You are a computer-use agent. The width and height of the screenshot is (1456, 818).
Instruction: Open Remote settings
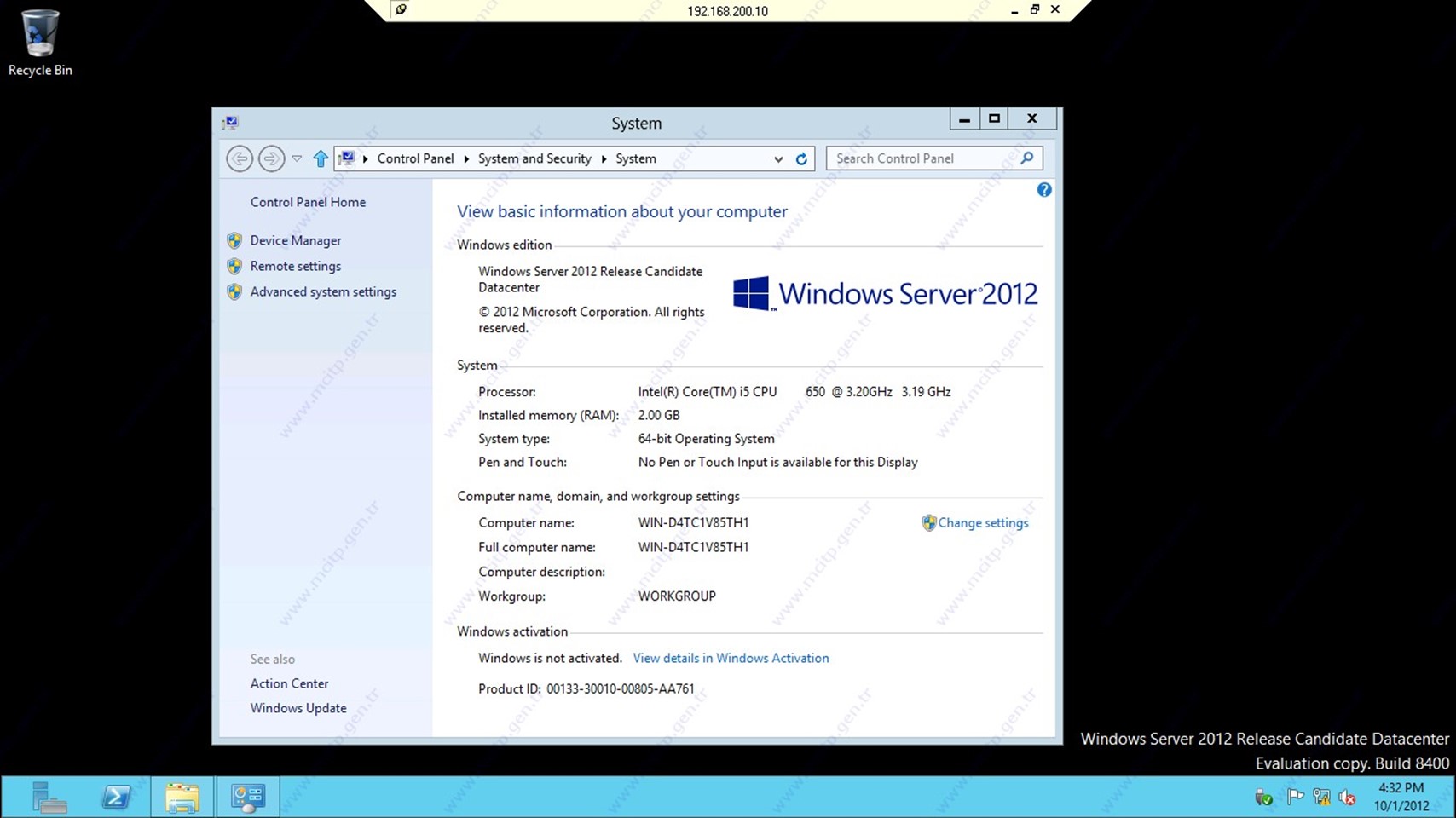(x=296, y=266)
